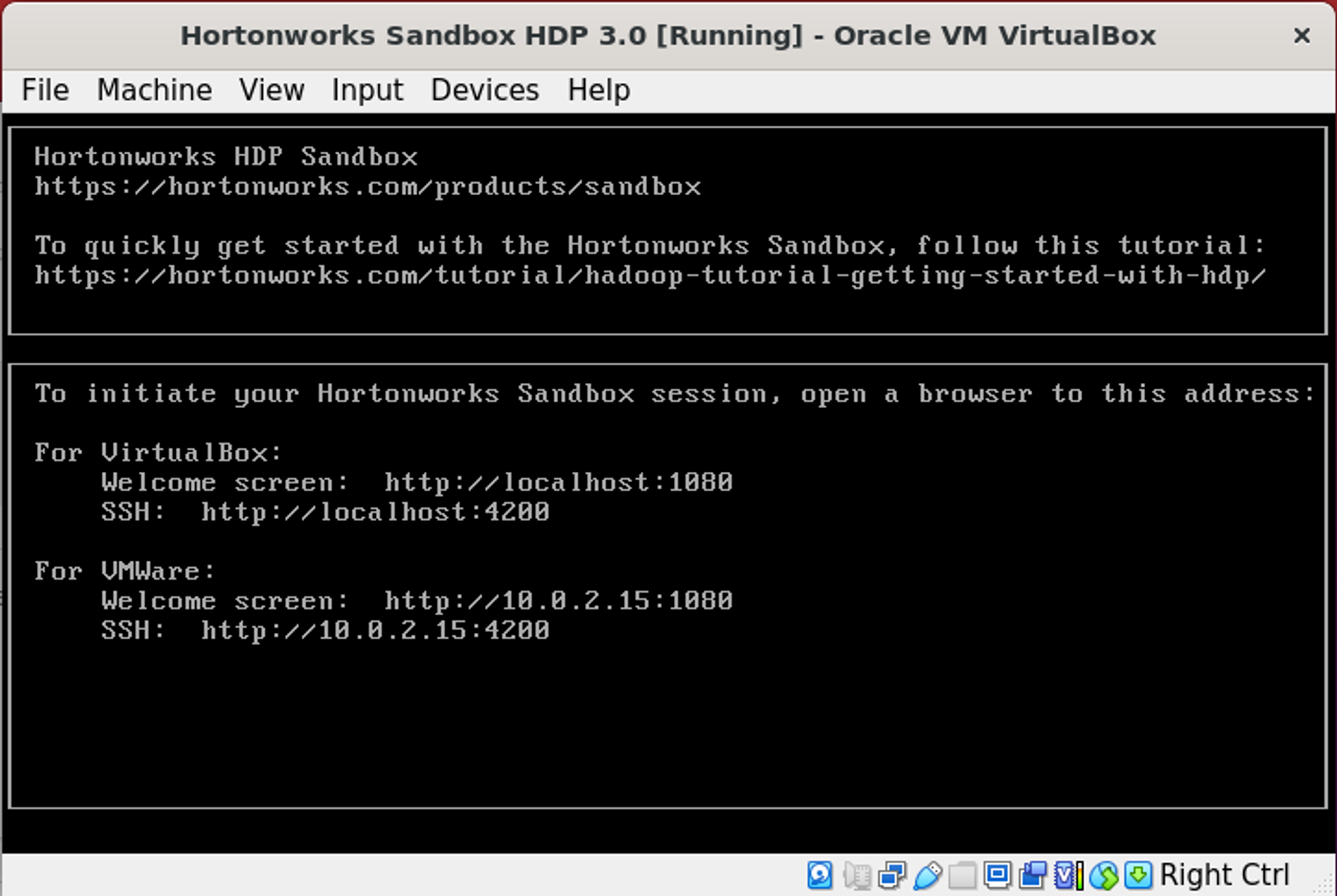The image size is (1337, 896).
Task: Click the hortonworks.com/products/sandbox URL text
Action: pyautogui.click(x=368, y=187)
